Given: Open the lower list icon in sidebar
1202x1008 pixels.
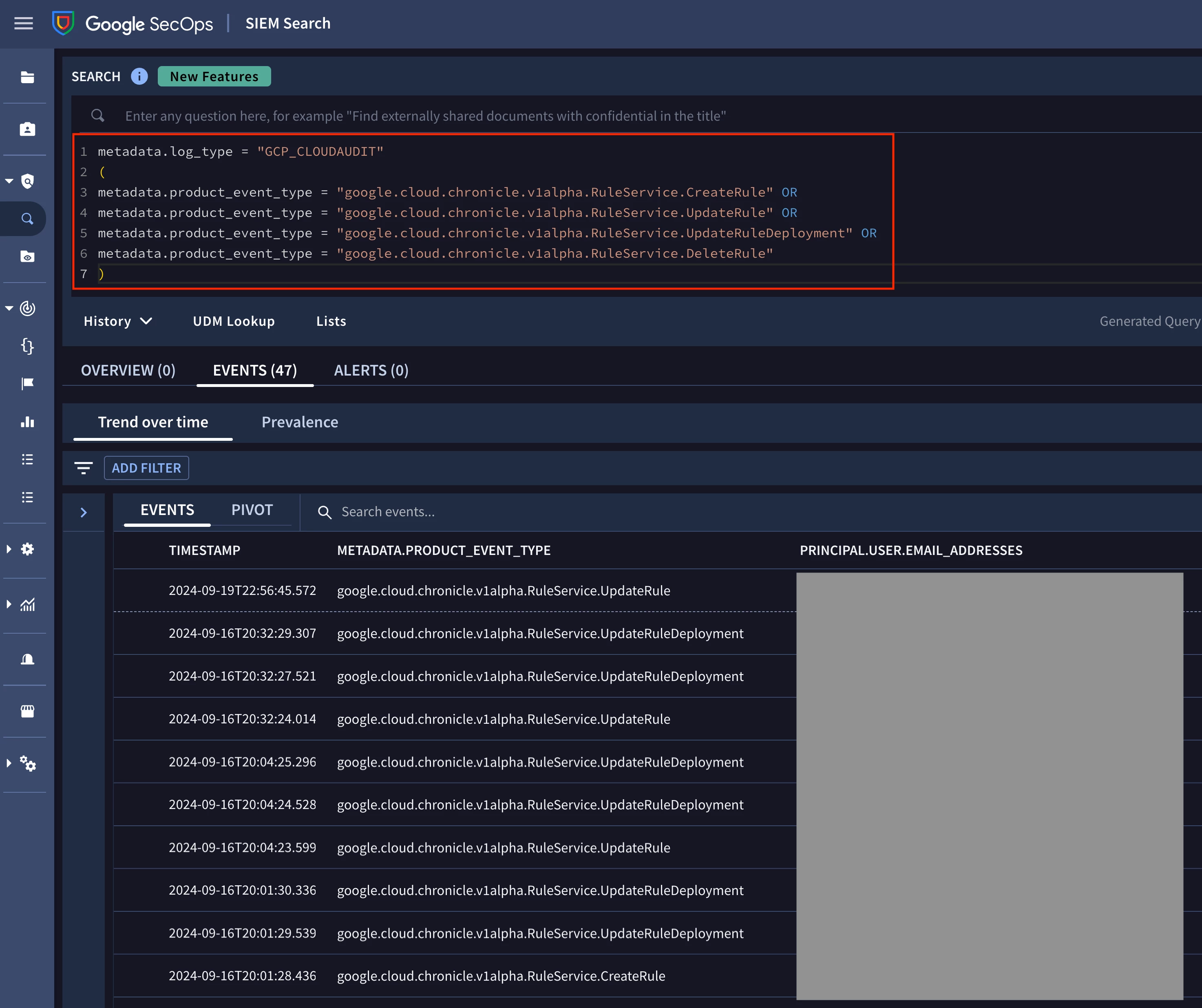Looking at the screenshot, I should [27, 497].
